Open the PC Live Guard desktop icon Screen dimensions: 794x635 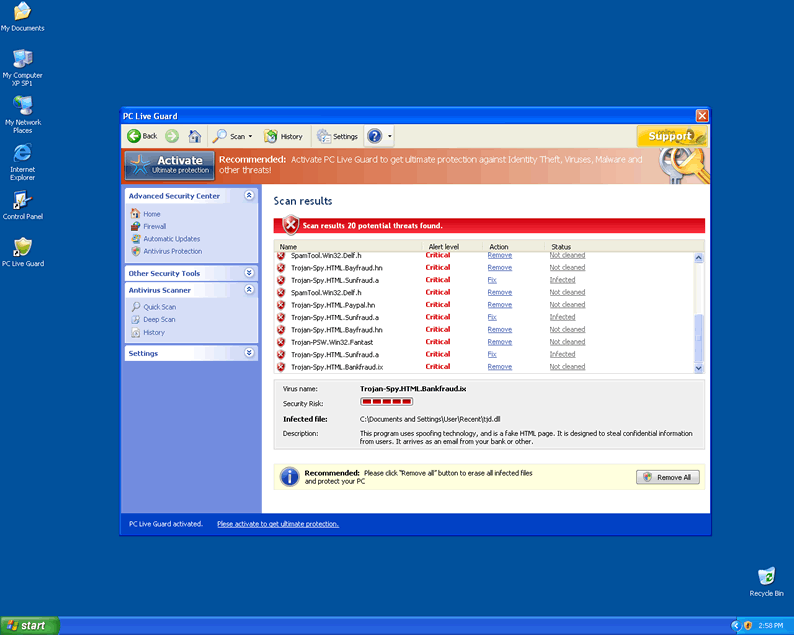(22, 251)
